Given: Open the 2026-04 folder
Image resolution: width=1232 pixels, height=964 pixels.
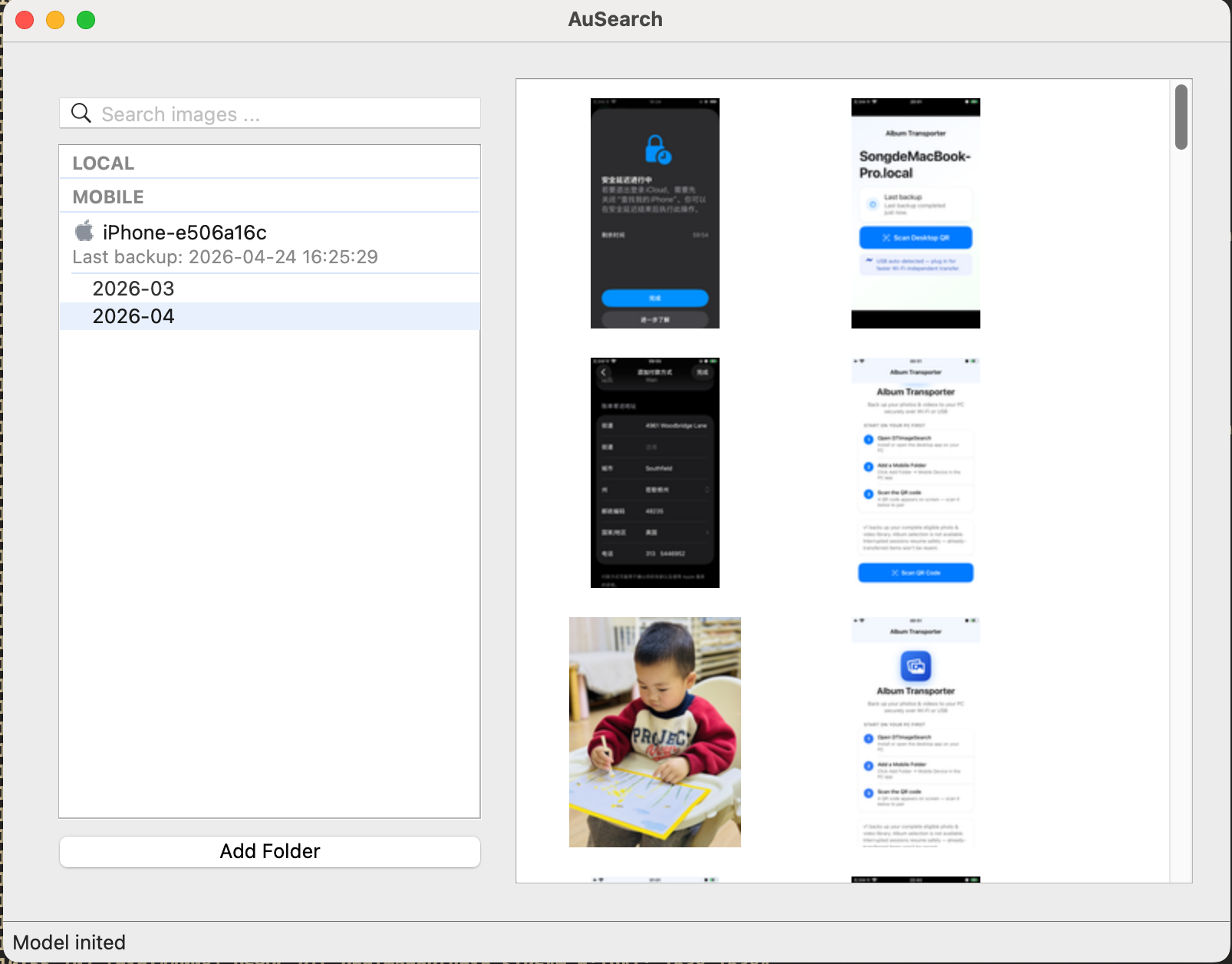Looking at the screenshot, I should click(x=270, y=316).
